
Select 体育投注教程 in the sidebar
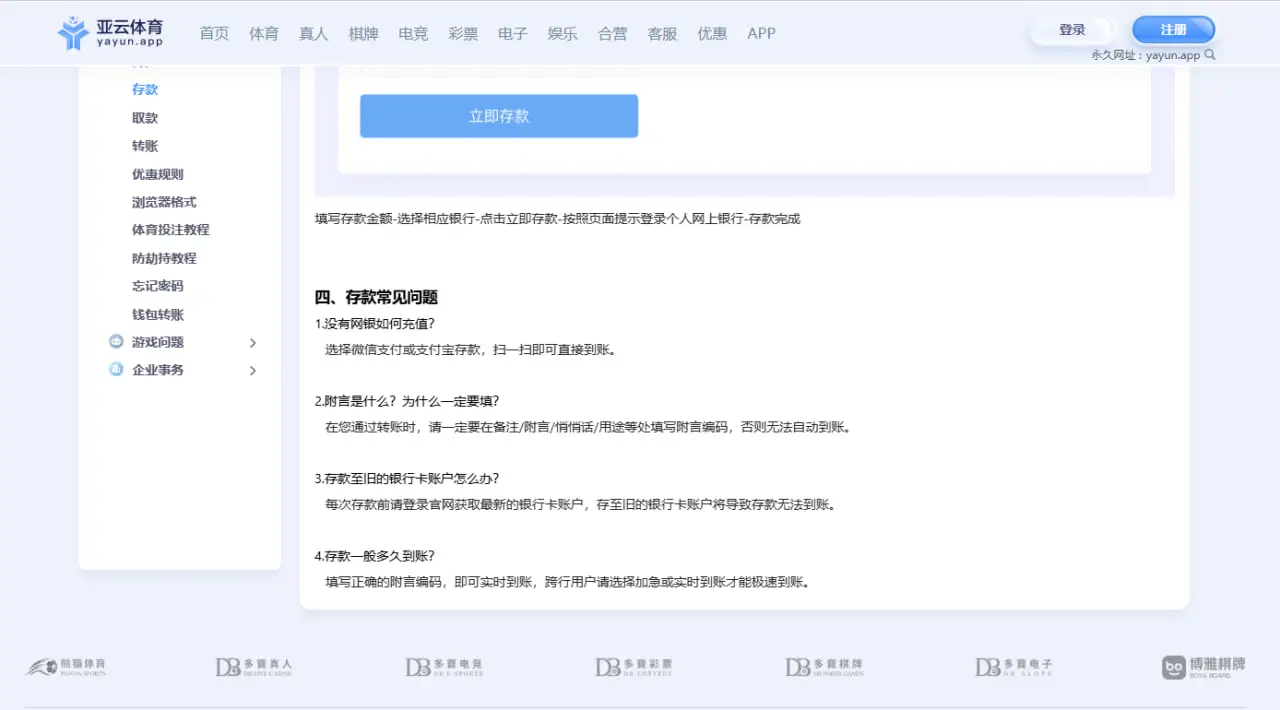pyautogui.click(x=171, y=230)
